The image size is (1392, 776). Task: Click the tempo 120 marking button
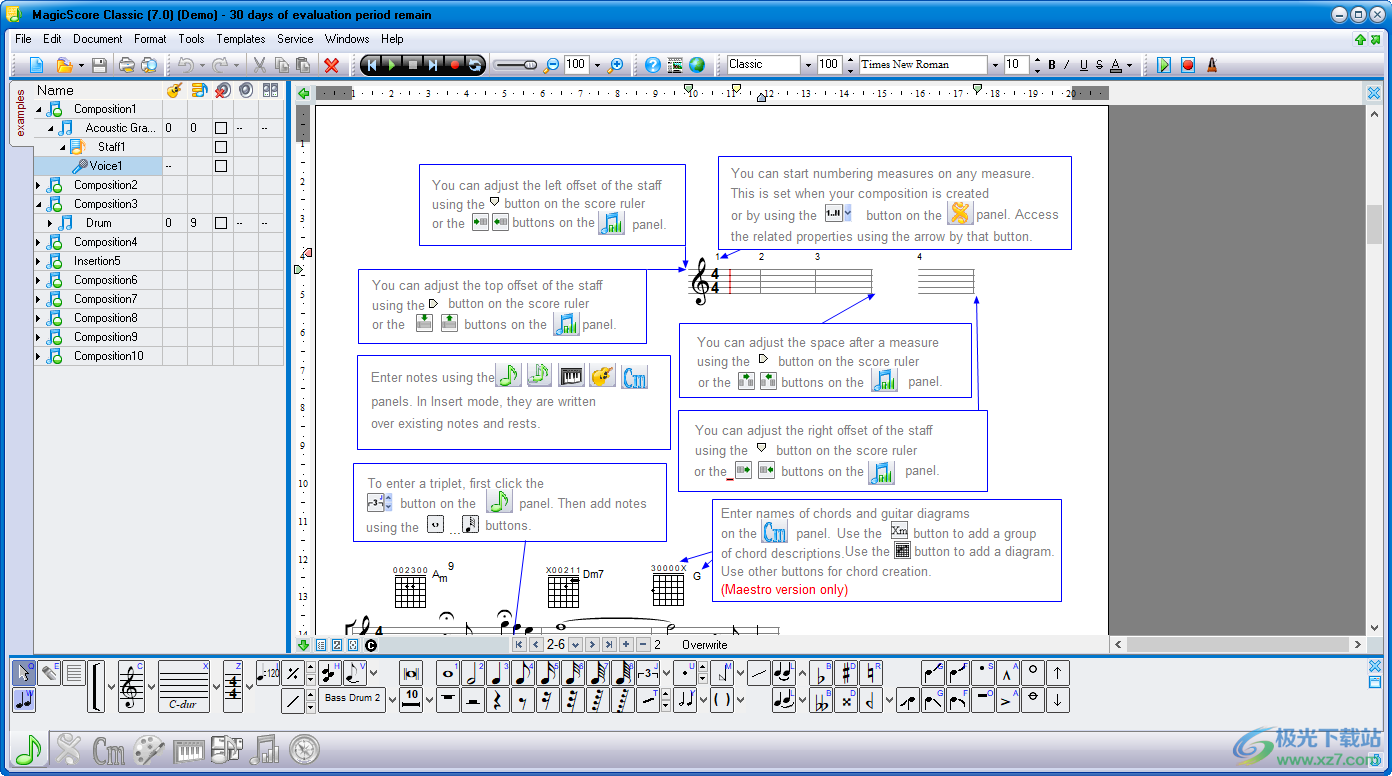tap(268, 673)
